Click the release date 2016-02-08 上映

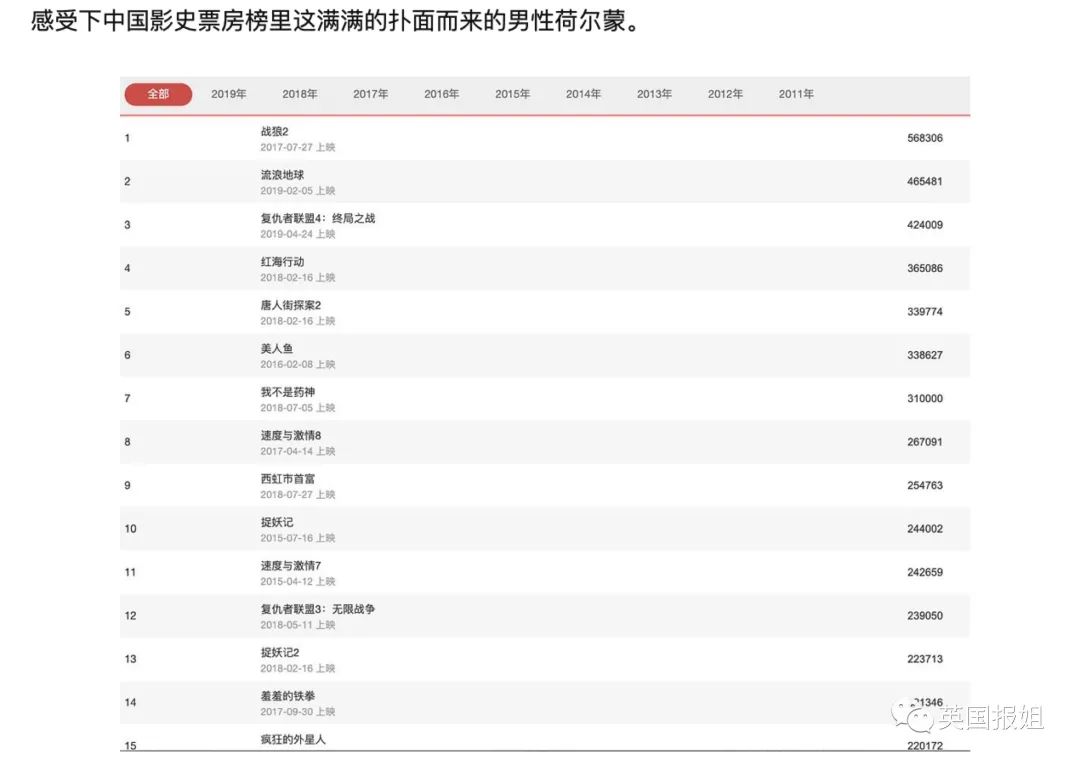pos(298,364)
